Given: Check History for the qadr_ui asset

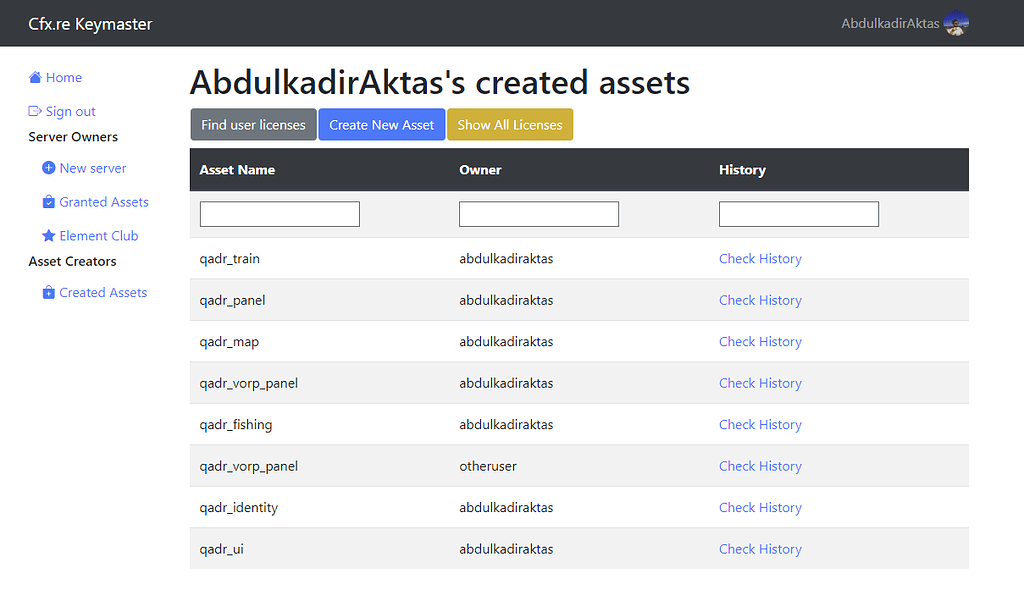Looking at the screenshot, I should [x=760, y=548].
